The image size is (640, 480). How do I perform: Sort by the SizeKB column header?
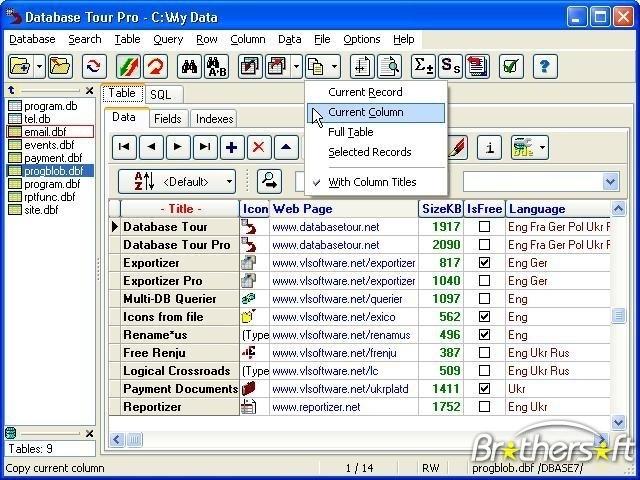pos(441,209)
